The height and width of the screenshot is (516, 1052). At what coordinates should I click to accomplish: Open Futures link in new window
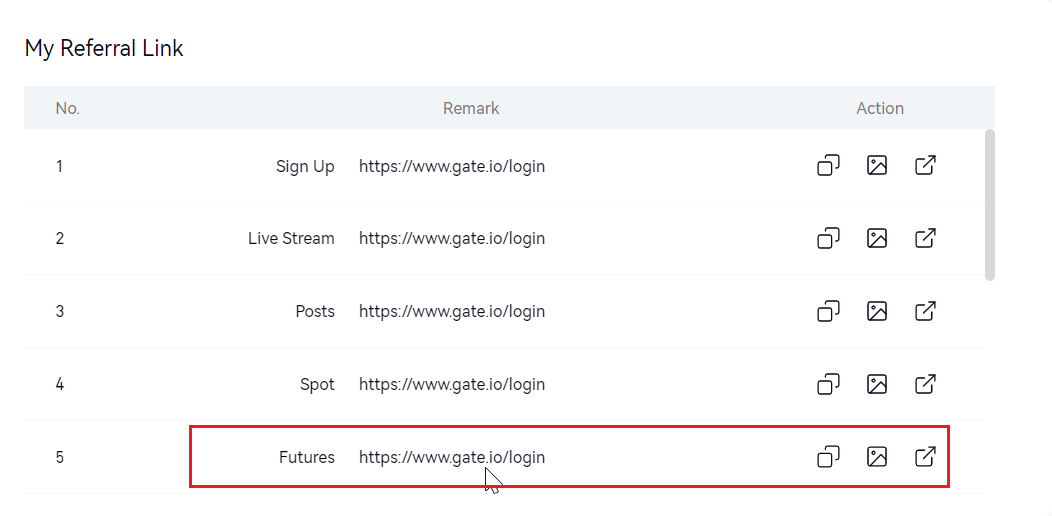pos(926,457)
